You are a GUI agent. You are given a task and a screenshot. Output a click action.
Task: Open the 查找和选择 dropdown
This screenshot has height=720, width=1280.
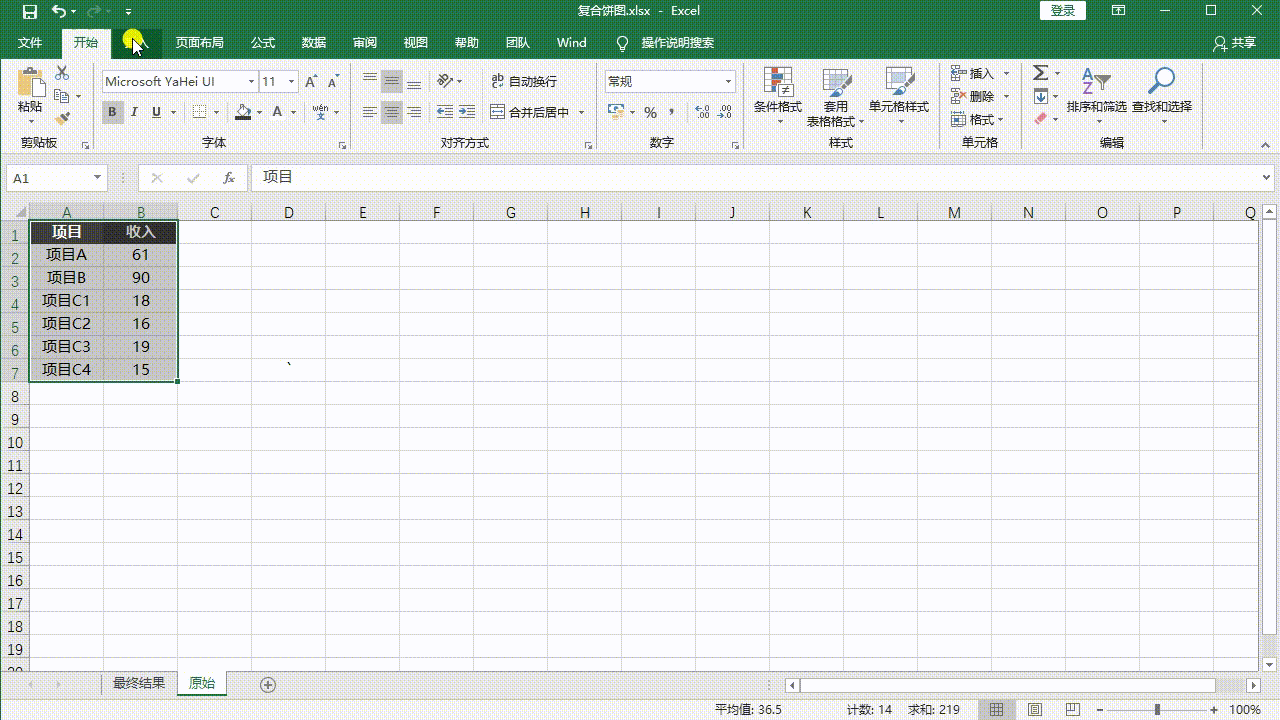point(1162,97)
